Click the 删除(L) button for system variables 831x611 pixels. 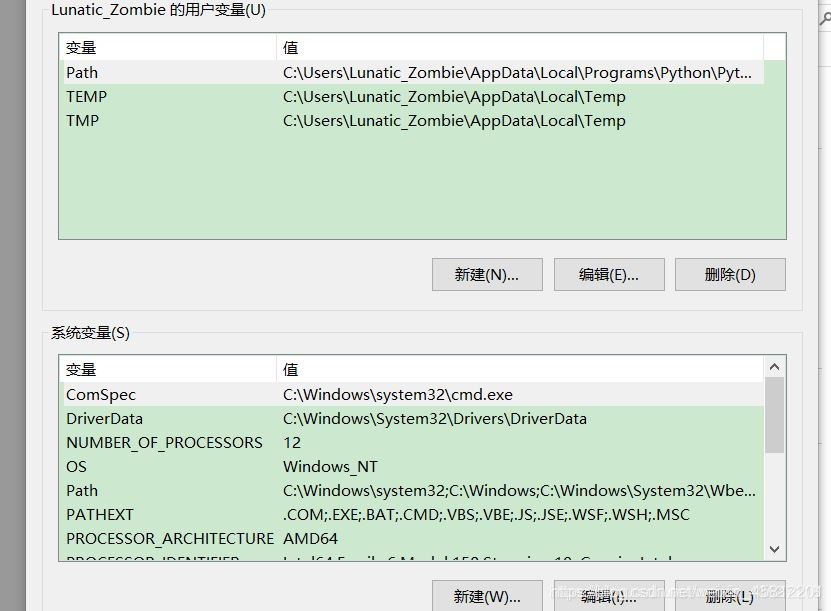(730, 597)
